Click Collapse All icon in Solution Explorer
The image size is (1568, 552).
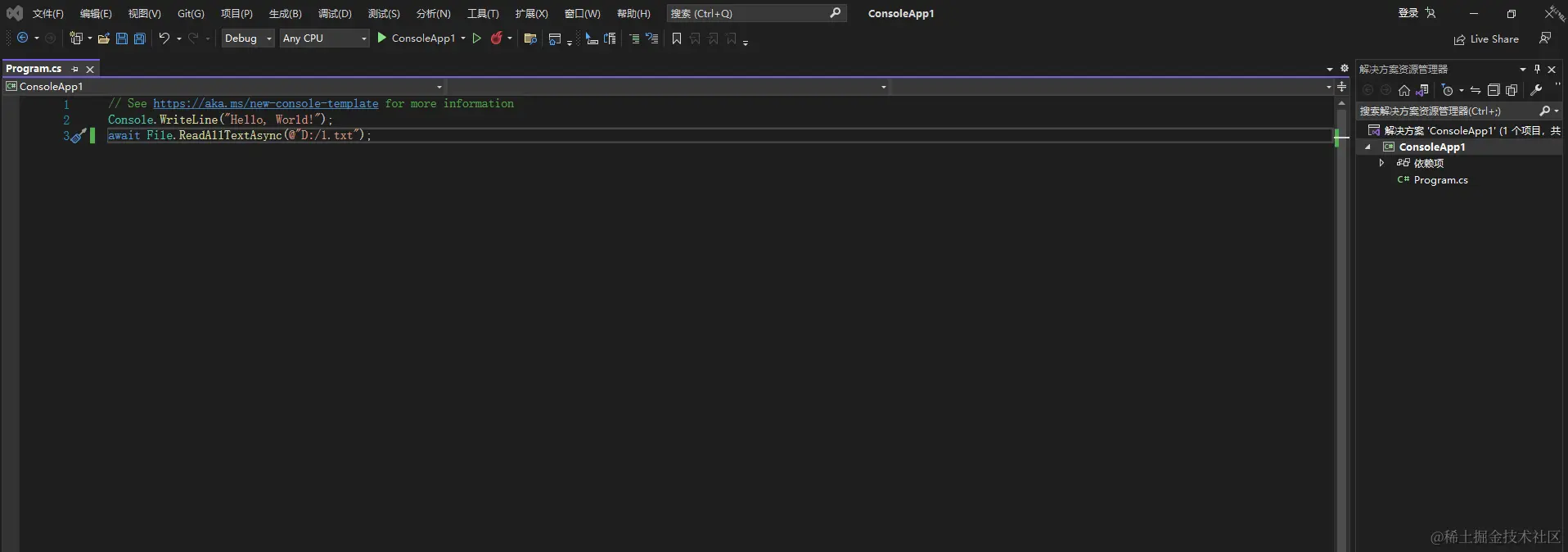coord(1494,90)
